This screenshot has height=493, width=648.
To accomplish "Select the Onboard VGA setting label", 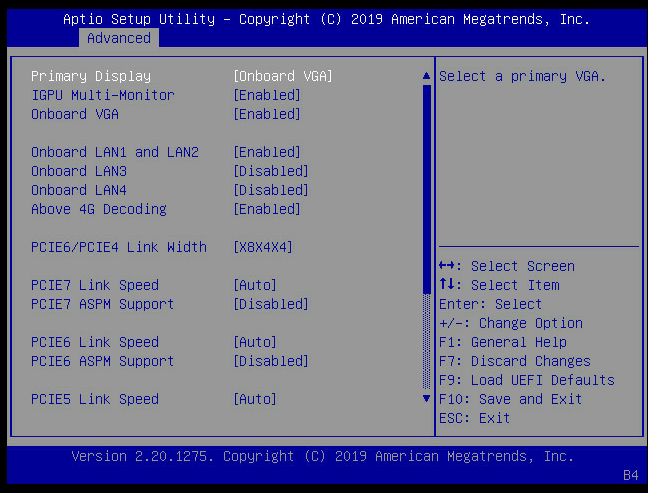I will pos(75,114).
